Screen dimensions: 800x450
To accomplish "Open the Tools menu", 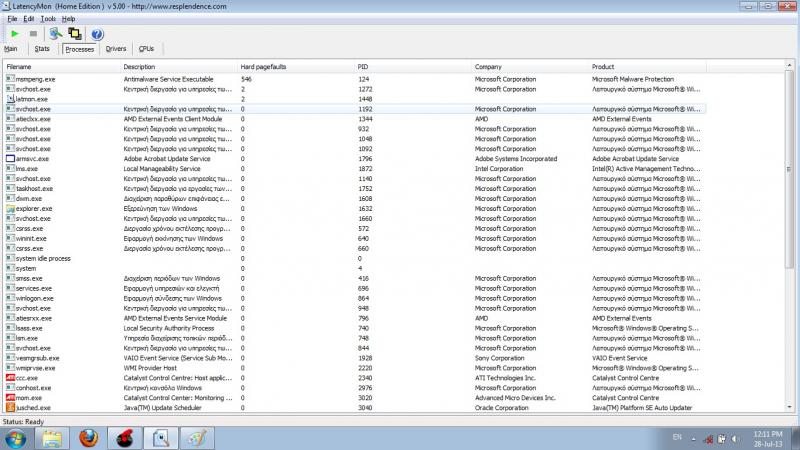I will [48, 18].
